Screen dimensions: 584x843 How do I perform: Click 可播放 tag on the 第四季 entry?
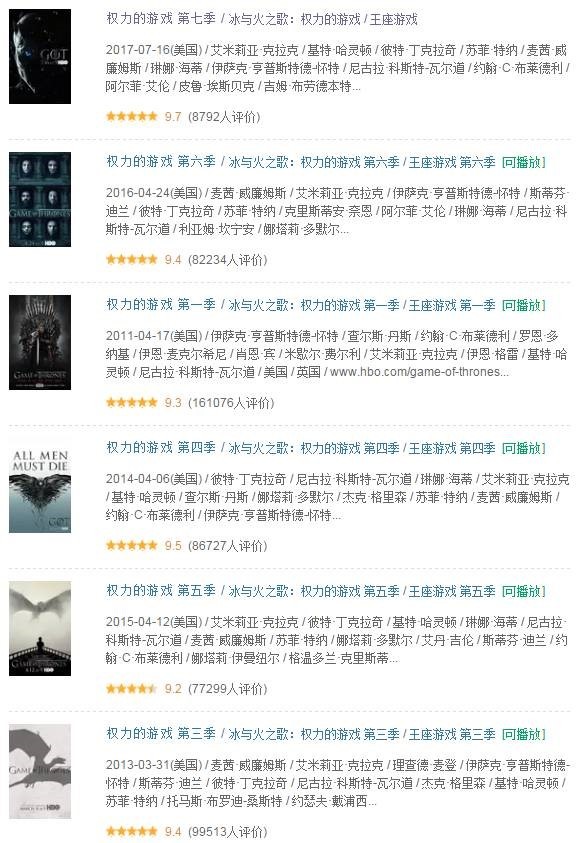coord(524,448)
